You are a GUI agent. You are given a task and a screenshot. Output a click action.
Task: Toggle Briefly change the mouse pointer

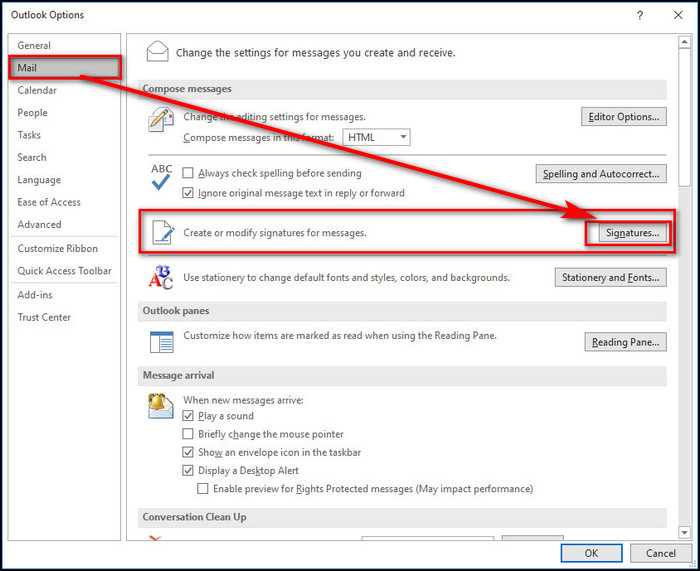[x=188, y=434]
